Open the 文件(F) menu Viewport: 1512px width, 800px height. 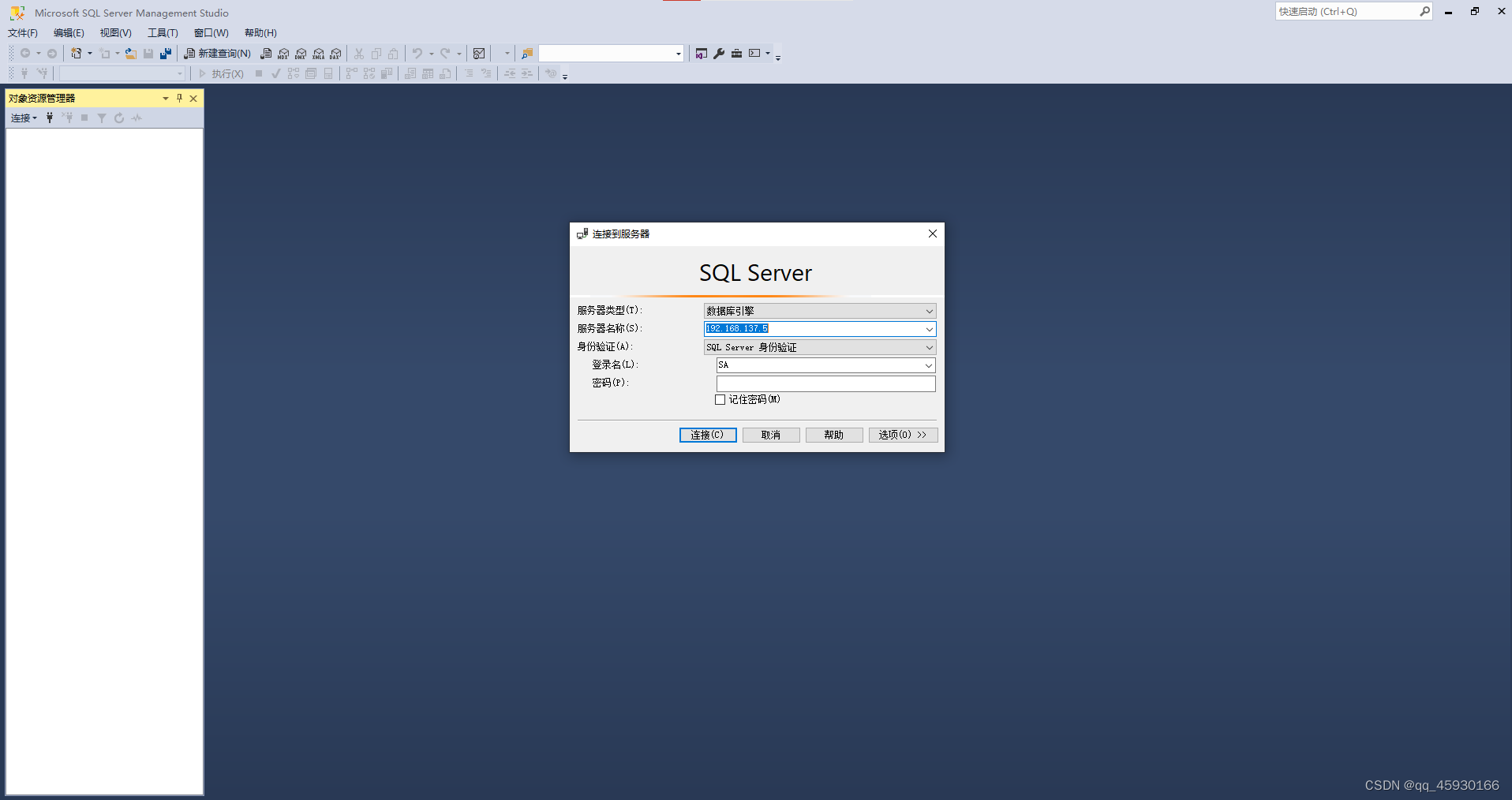23,33
